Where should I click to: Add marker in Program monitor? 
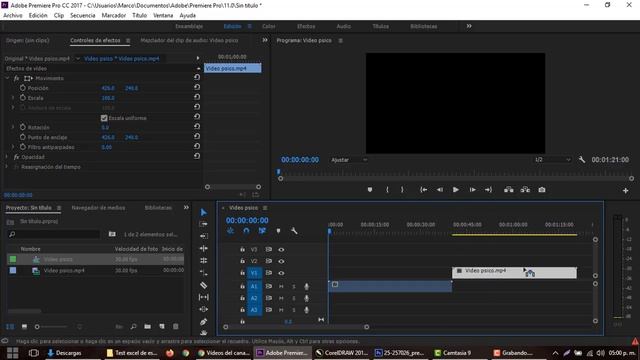tap(370, 190)
